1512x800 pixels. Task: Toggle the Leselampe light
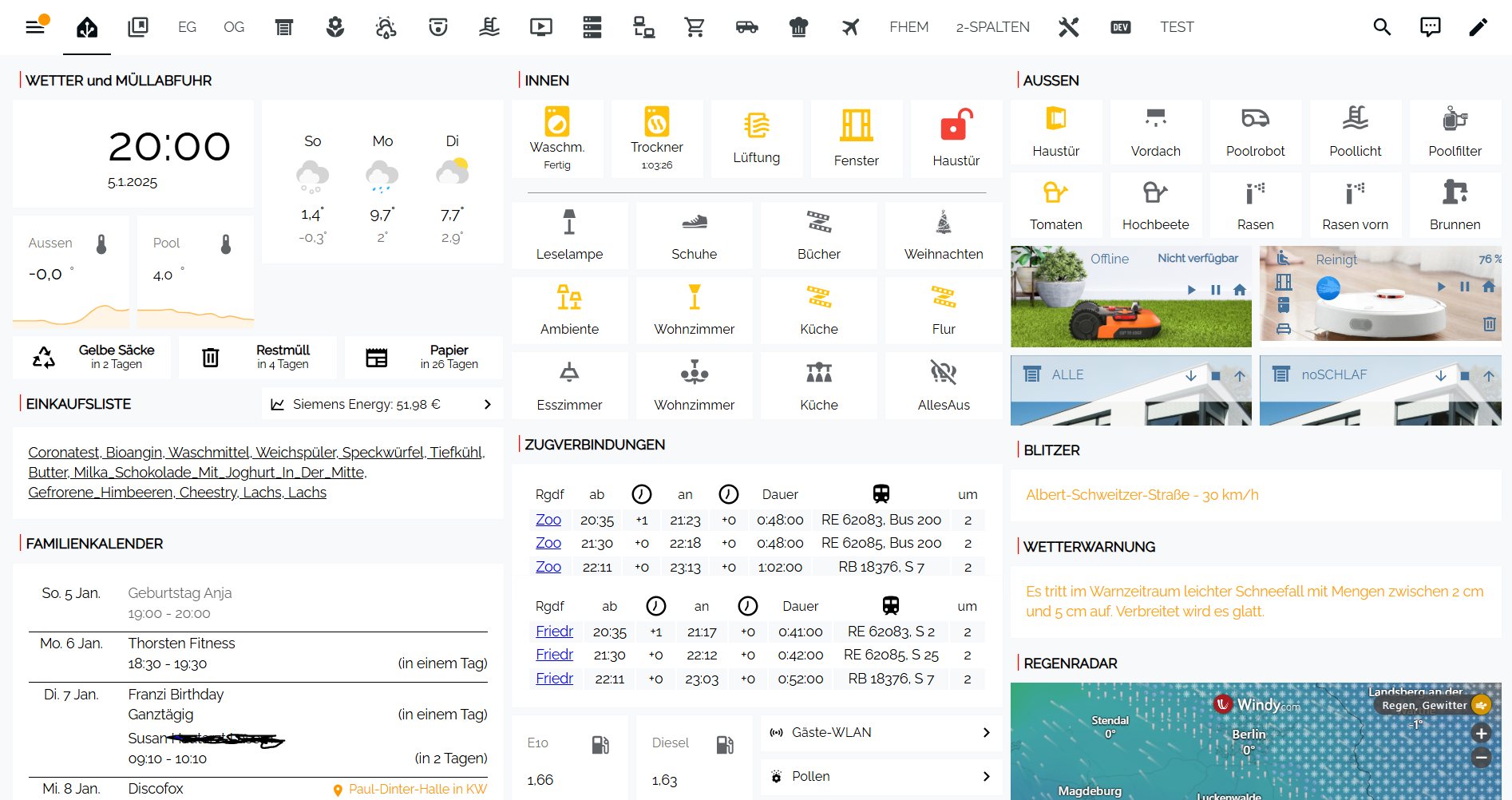569,235
